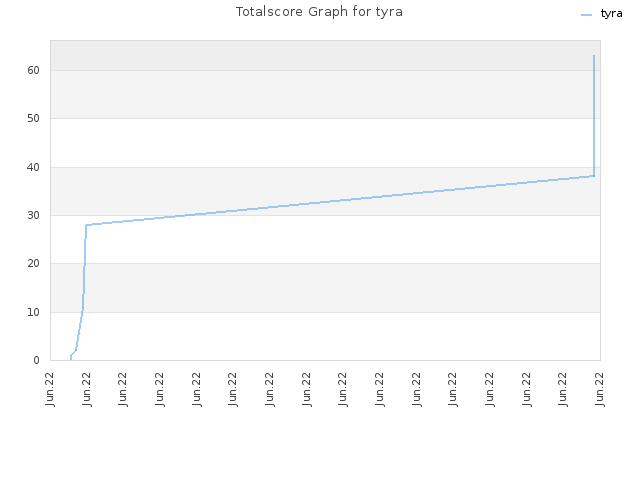This screenshot has width=640, height=480.
Task: Click the y-axis label '50'
Action: 33,119
